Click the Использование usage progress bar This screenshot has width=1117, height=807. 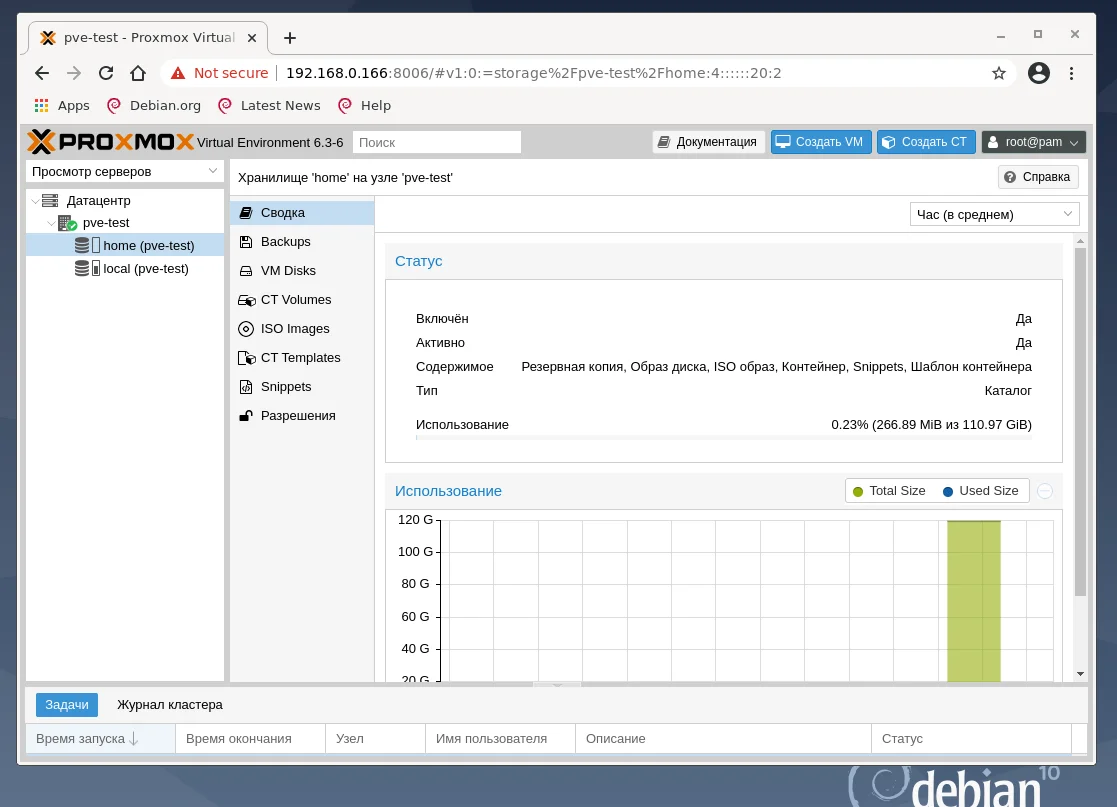pos(724,437)
